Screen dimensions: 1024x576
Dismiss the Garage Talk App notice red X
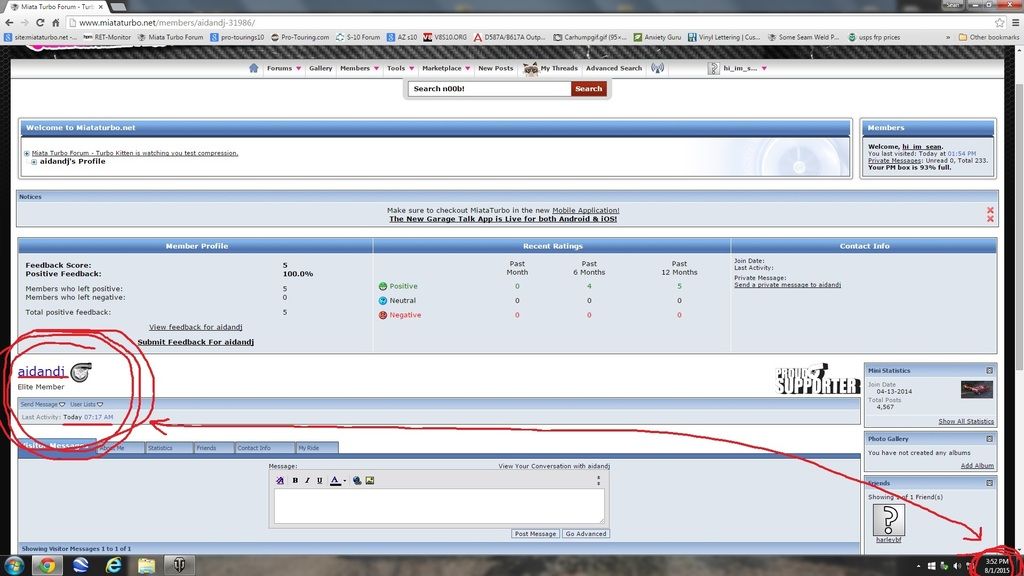coord(990,219)
